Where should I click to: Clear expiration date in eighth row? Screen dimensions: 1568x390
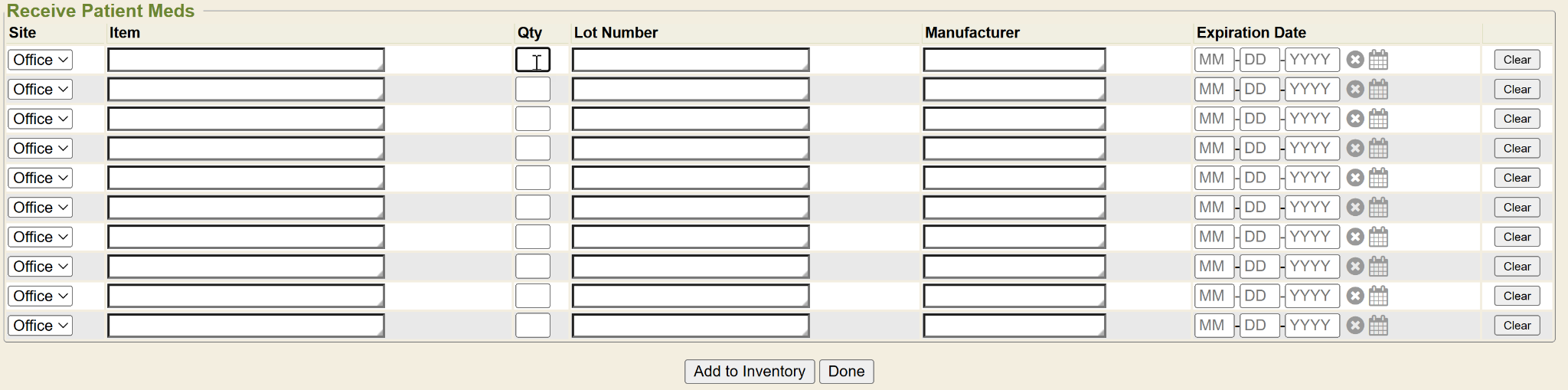tap(1355, 267)
